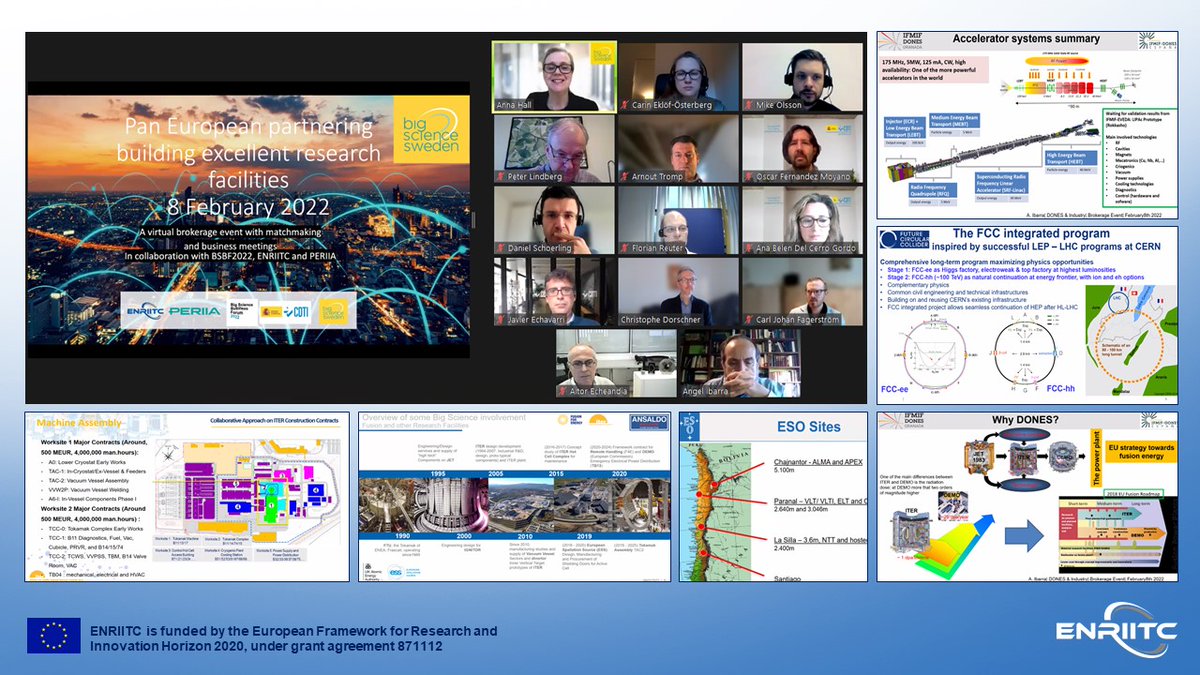Click the muted mic icon beside Daniel Schoerling
Screen dimensions: 1200x675
(x=501, y=247)
